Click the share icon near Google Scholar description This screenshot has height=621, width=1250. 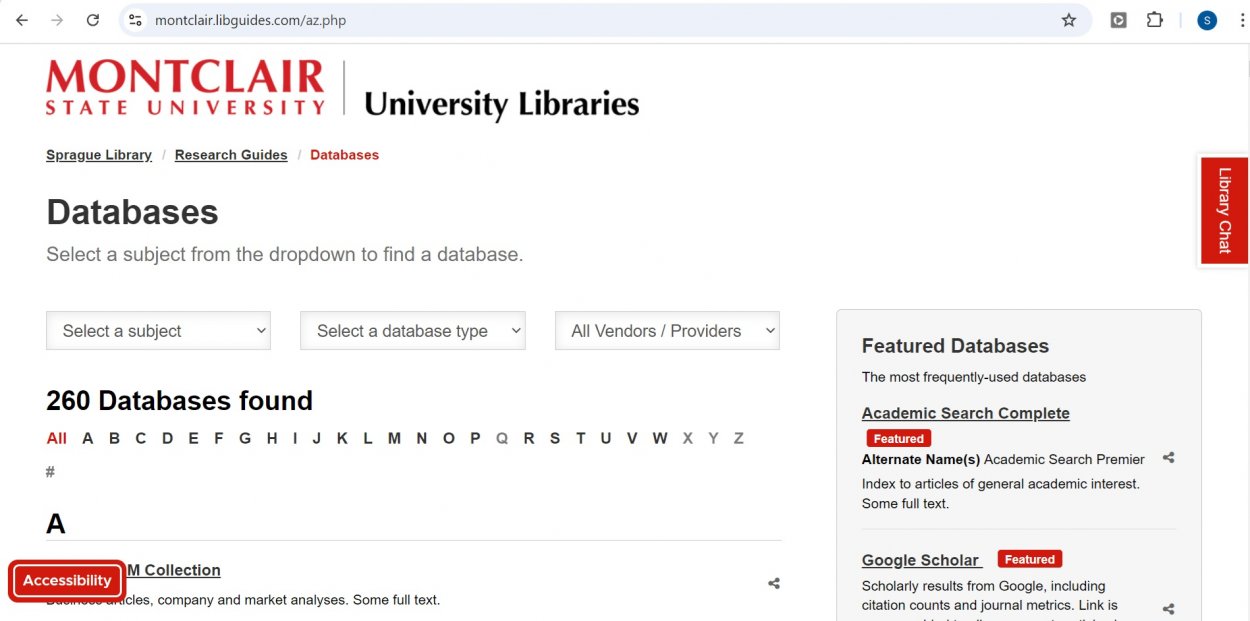point(1168,608)
